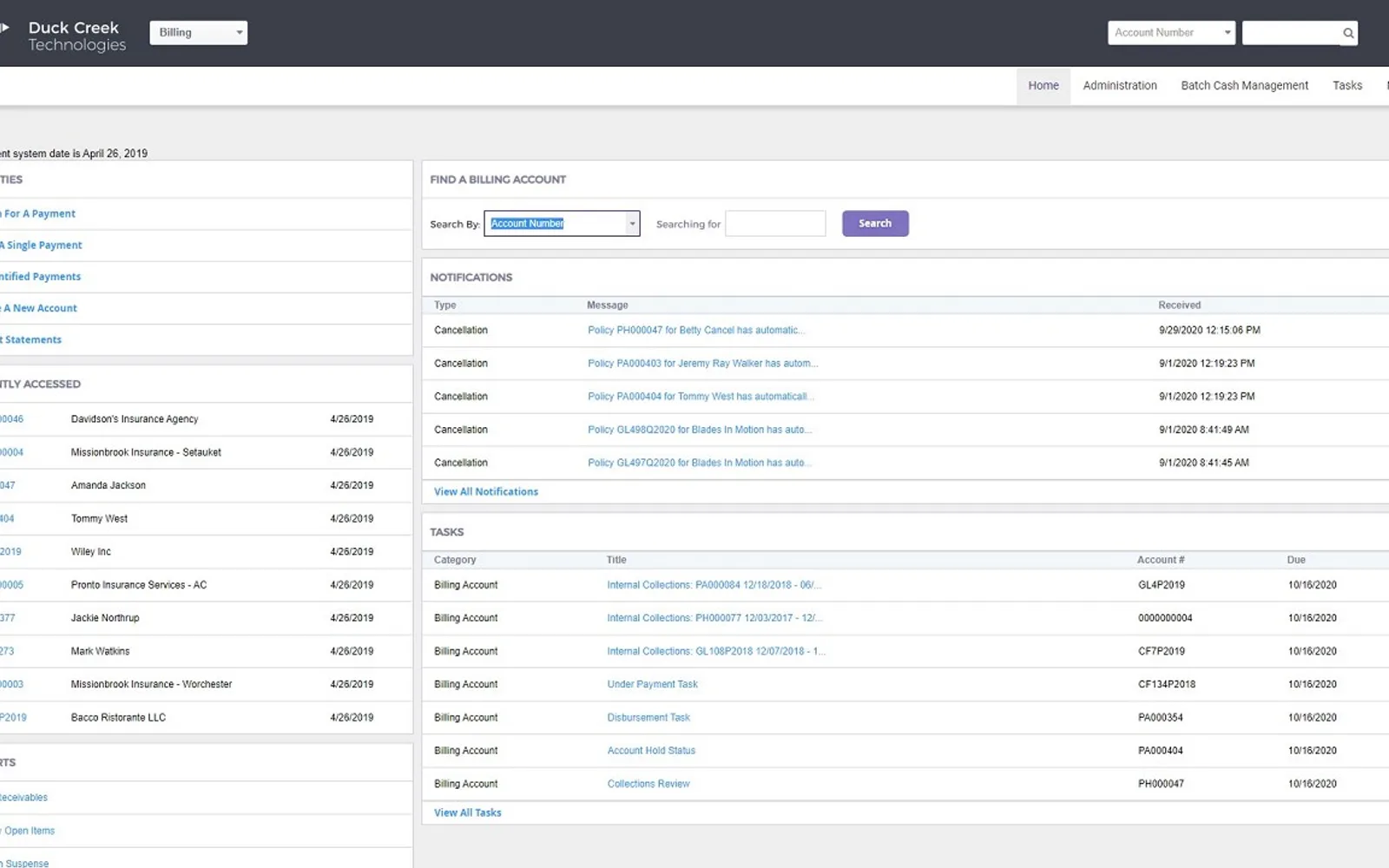The width and height of the screenshot is (1389, 868).
Task: Open the Open Items report link
Action: 29,831
